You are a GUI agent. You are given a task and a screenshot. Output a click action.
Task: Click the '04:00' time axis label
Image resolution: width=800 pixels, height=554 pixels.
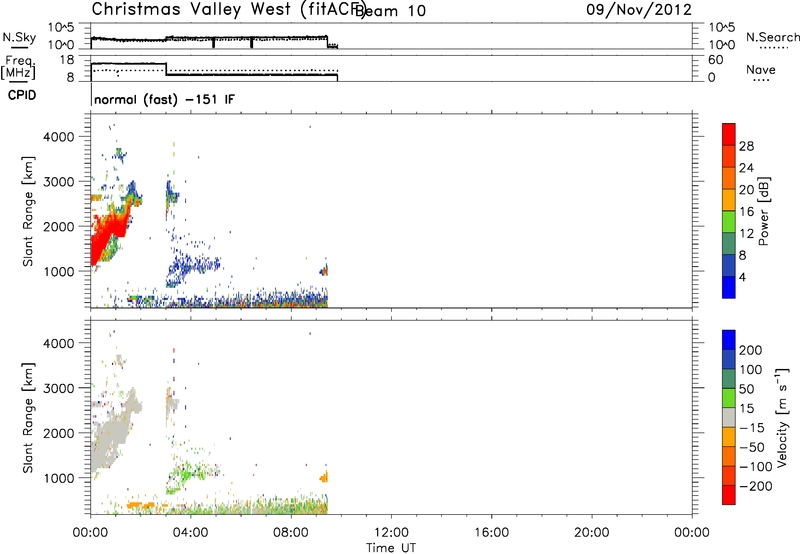[x=191, y=533]
